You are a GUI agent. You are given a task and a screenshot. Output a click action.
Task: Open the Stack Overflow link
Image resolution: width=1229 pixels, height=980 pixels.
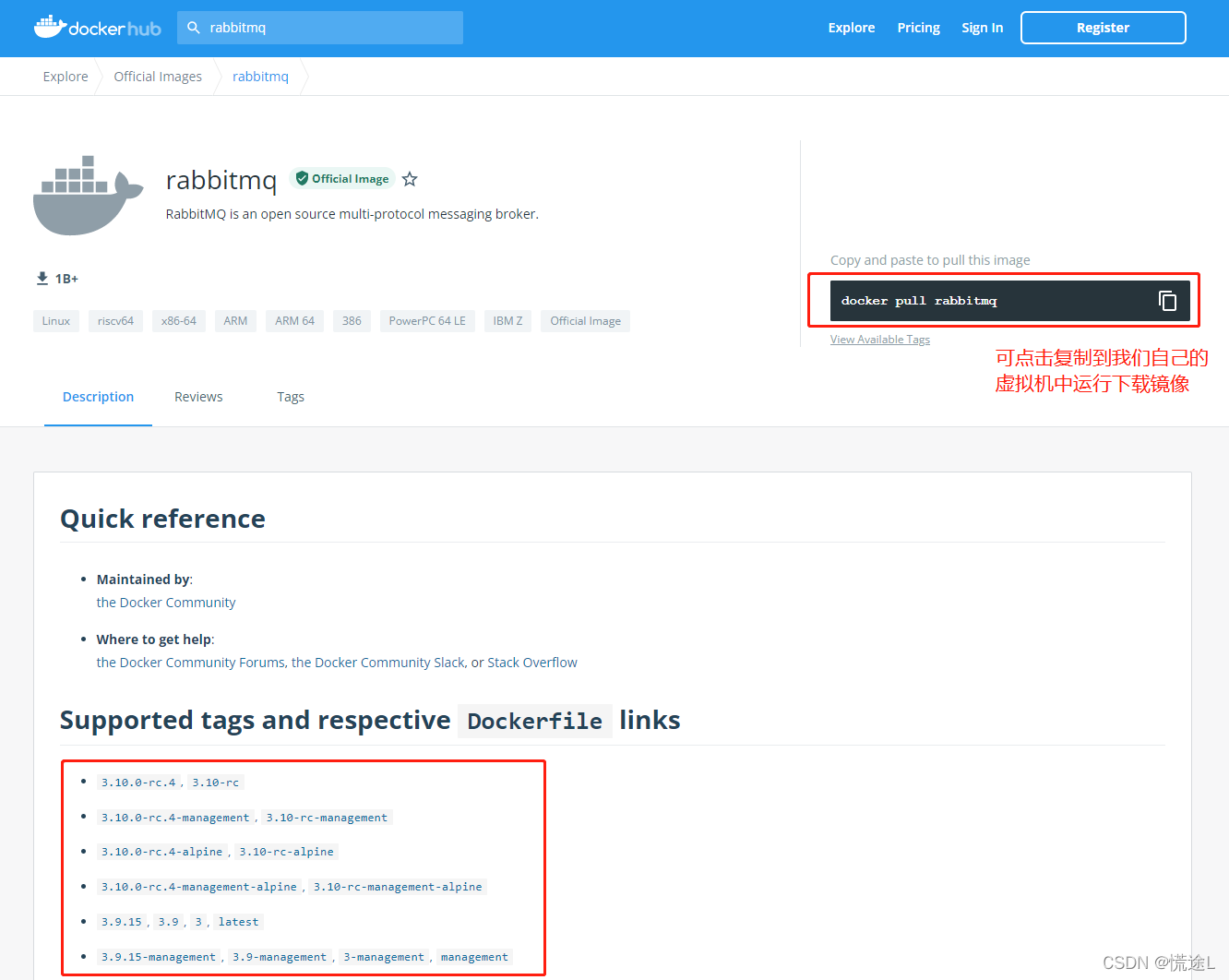pos(532,663)
